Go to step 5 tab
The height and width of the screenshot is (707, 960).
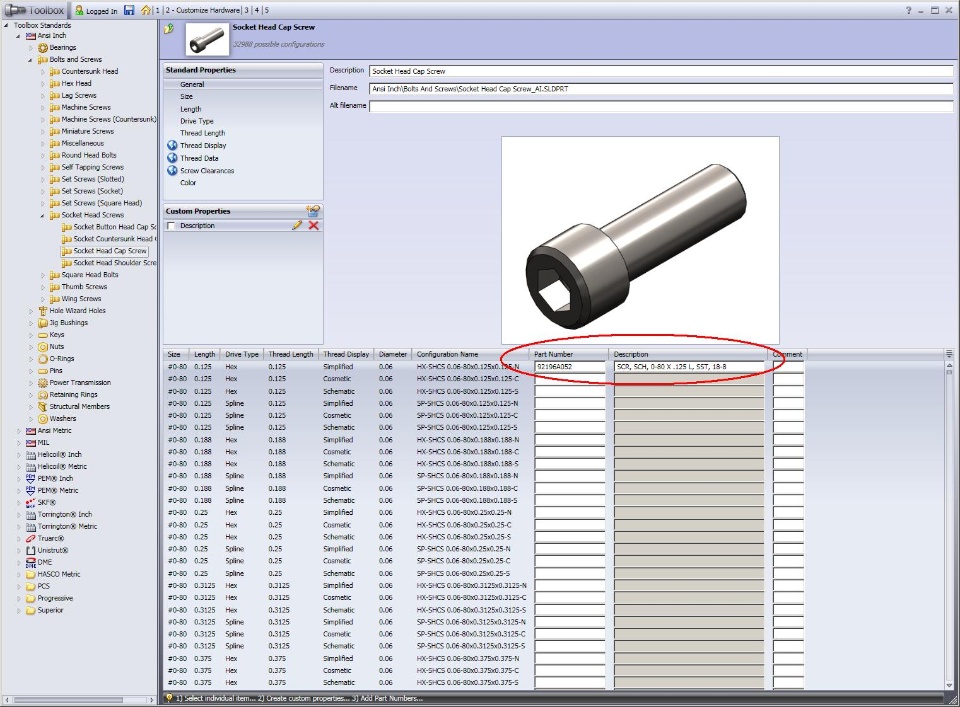(266, 10)
